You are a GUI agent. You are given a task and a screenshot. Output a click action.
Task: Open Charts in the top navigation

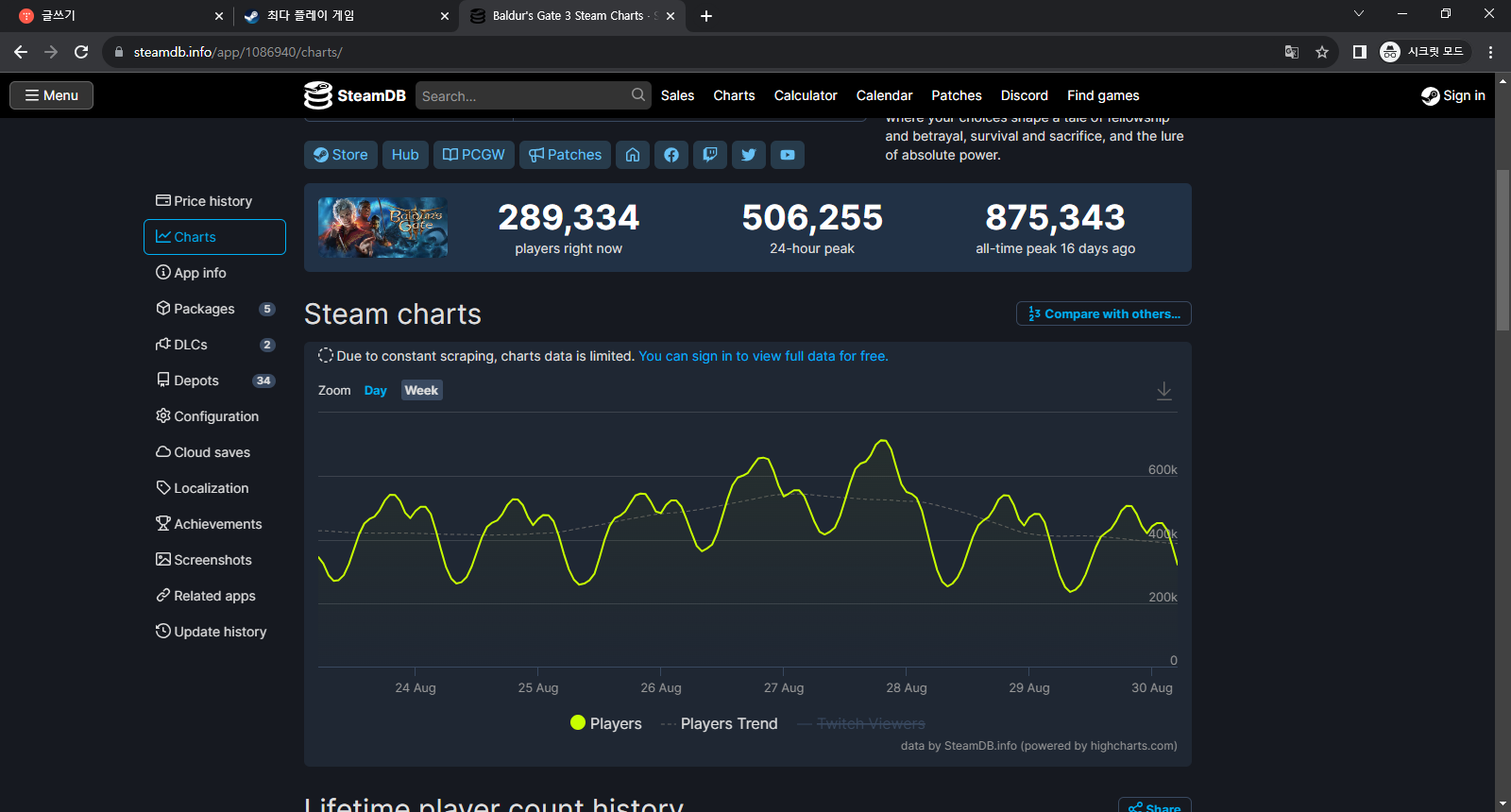point(734,95)
